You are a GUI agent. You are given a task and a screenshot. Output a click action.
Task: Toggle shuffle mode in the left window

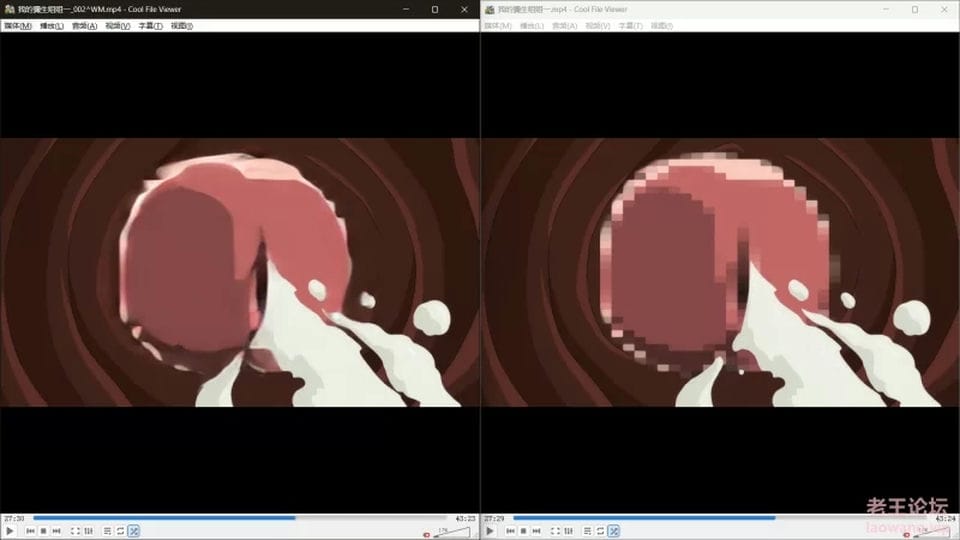(x=133, y=531)
